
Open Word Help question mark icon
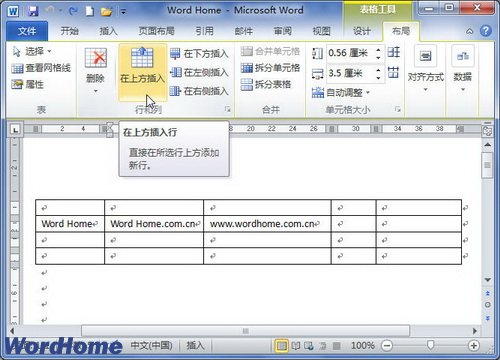[x=486, y=31]
